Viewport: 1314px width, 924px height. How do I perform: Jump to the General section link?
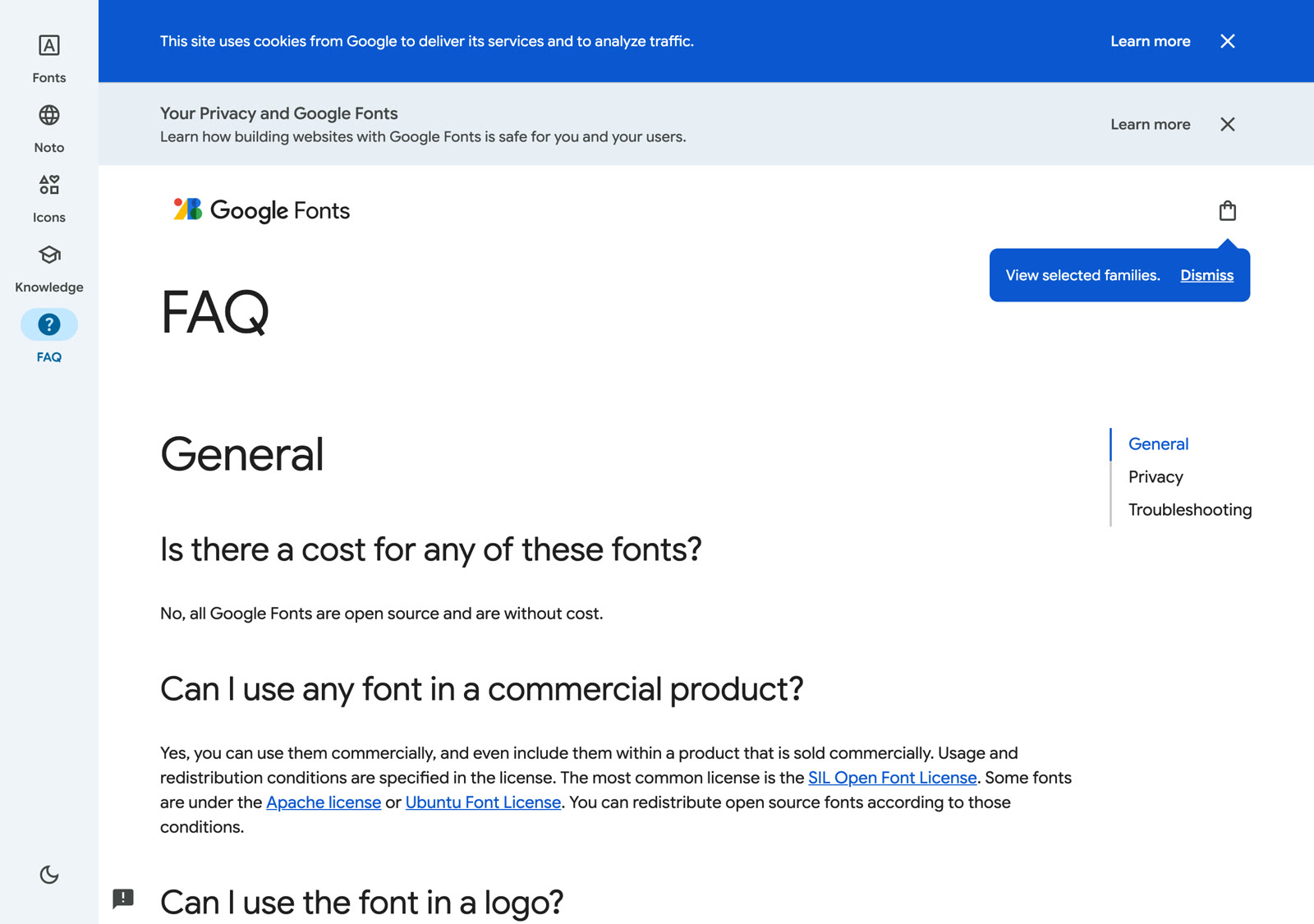(x=1159, y=444)
